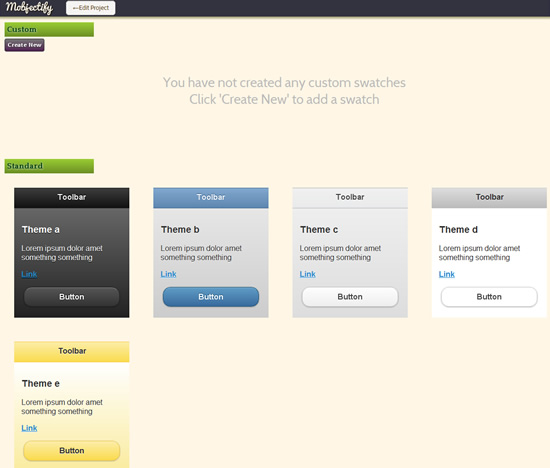
Task: Follow the Link in Theme c
Action: point(308,274)
